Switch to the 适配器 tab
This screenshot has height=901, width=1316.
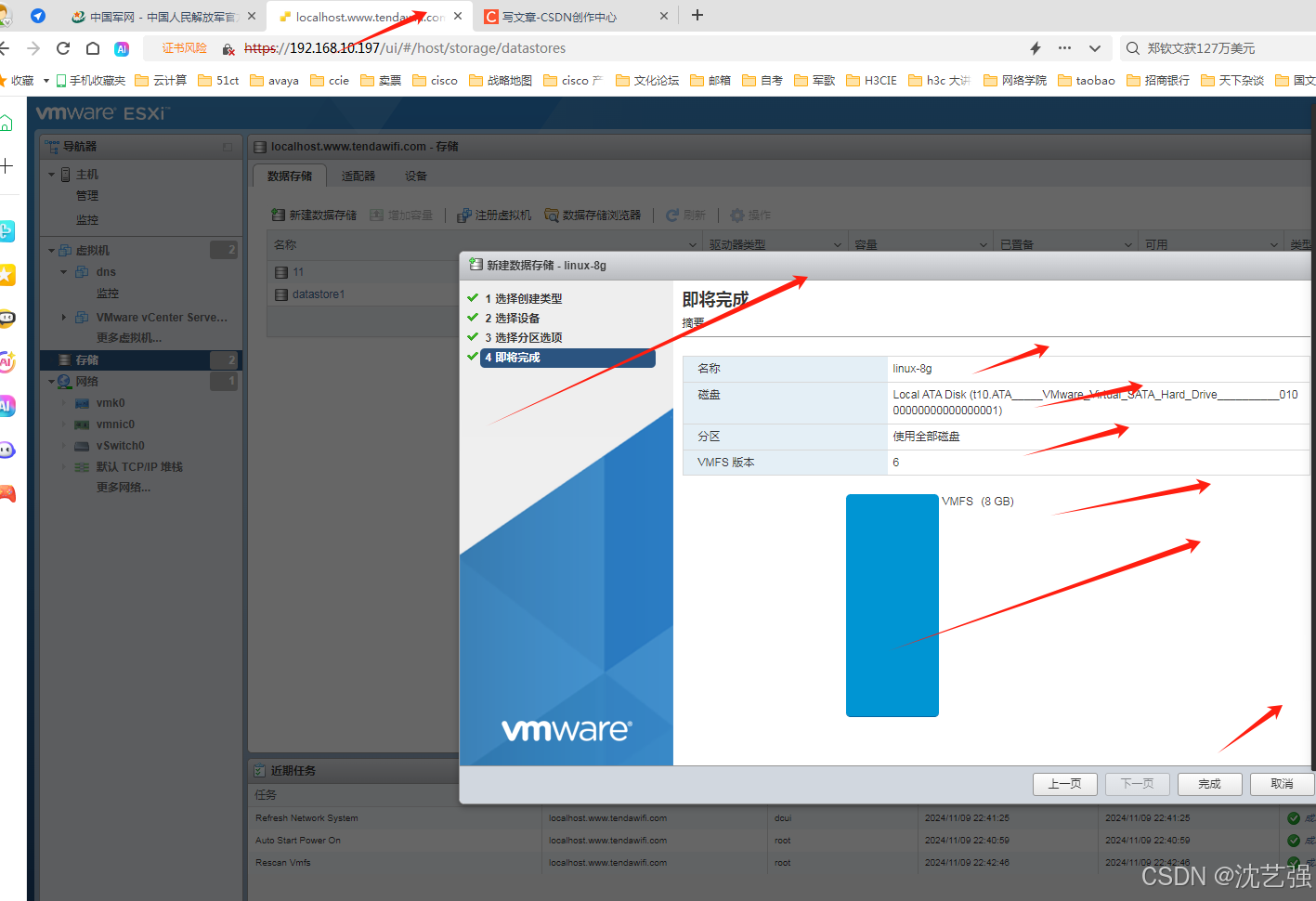(x=358, y=176)
